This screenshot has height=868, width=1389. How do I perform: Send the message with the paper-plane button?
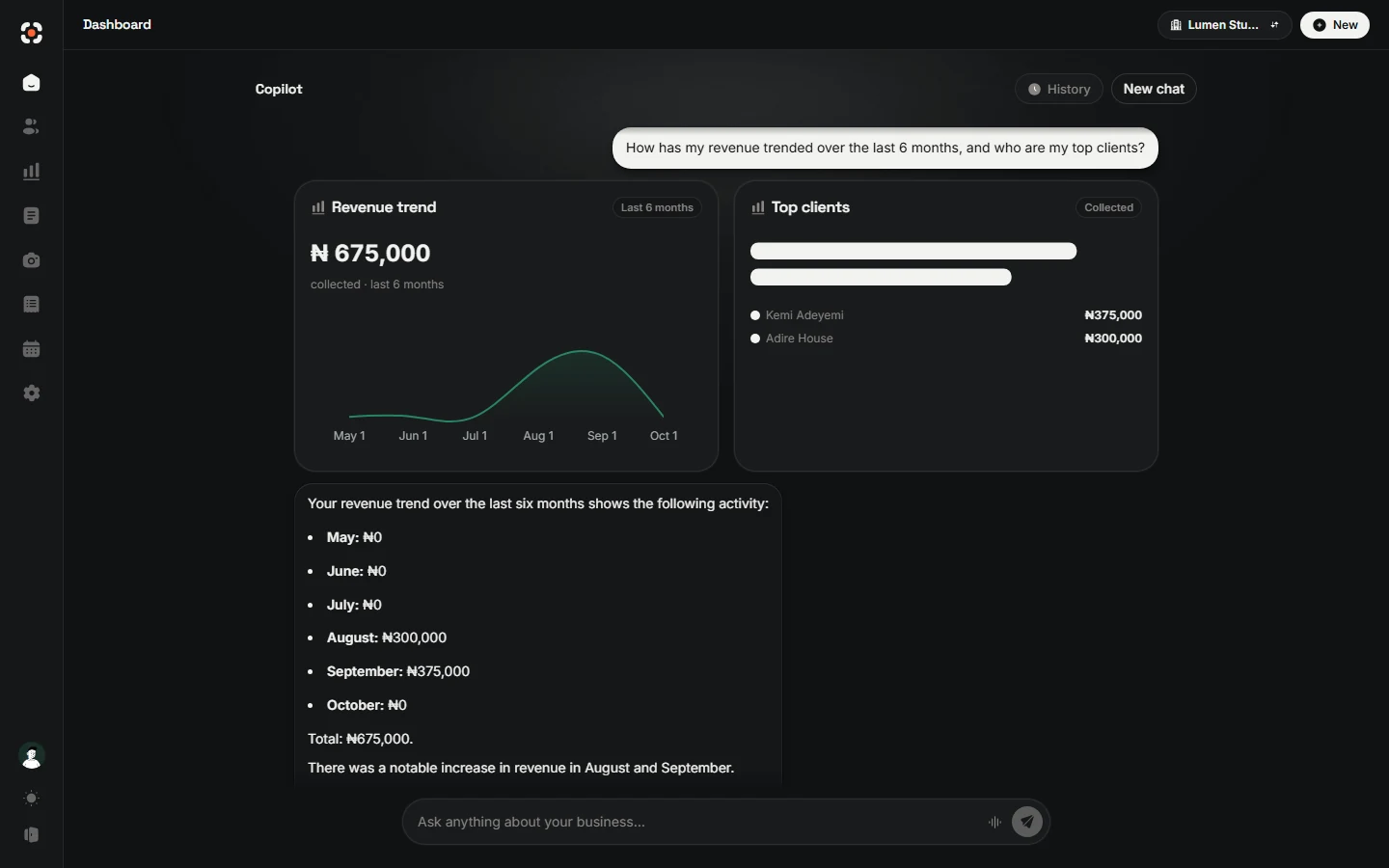[1027, 822]
